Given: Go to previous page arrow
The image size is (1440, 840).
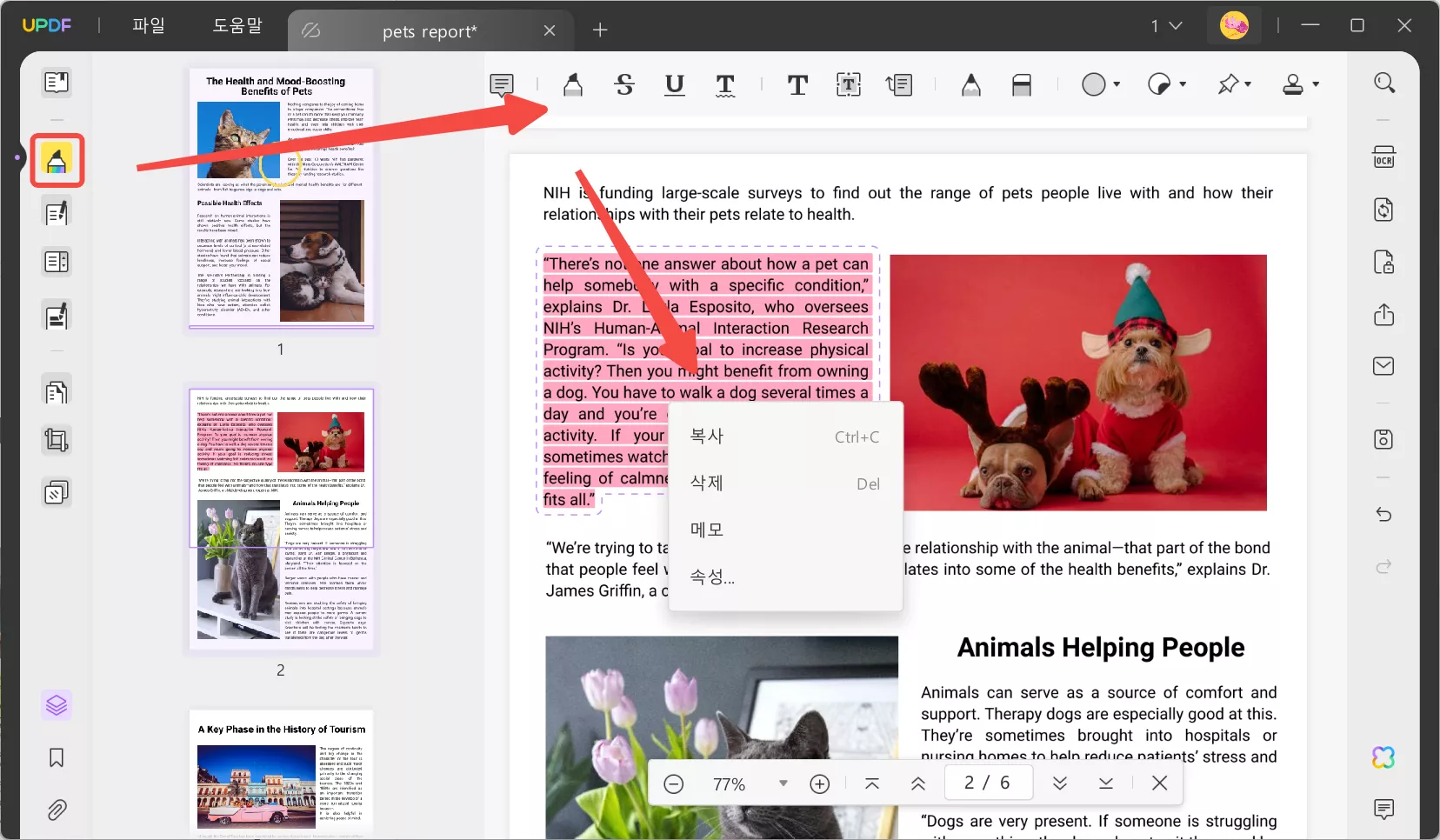Looking at the screenshot, I should 918,783.
